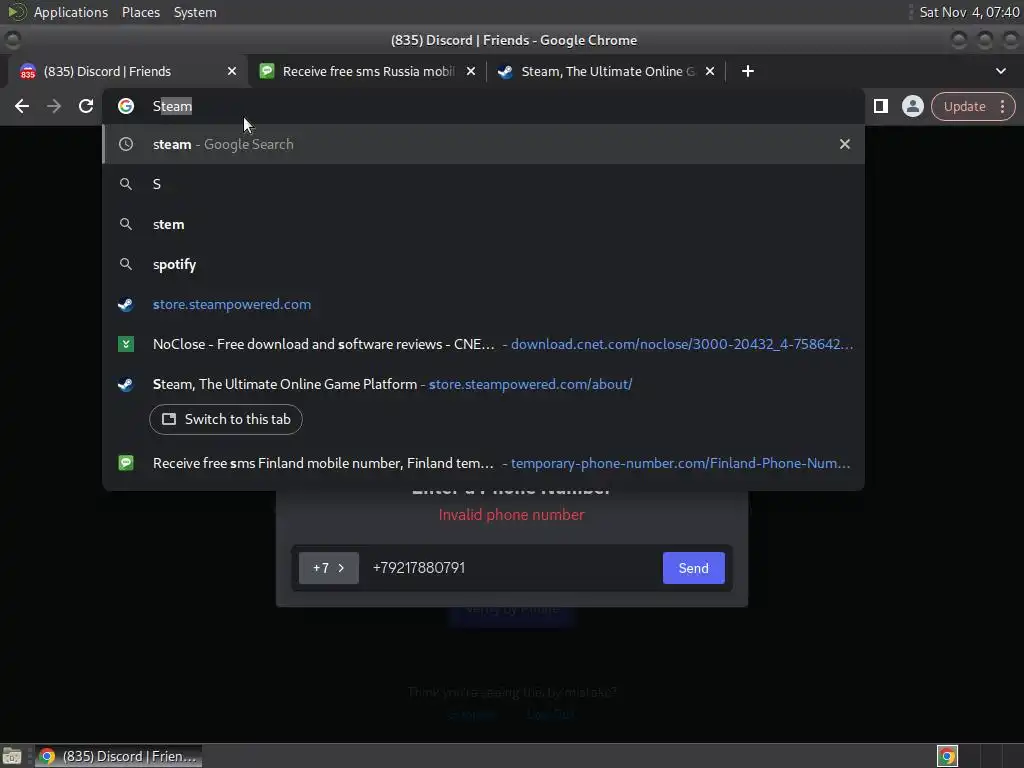The width and height of the screenshot is (1024, 768).
Task: Select Steam Ultimate Online Game Platform suggestion
Action: tap(483, 384)
